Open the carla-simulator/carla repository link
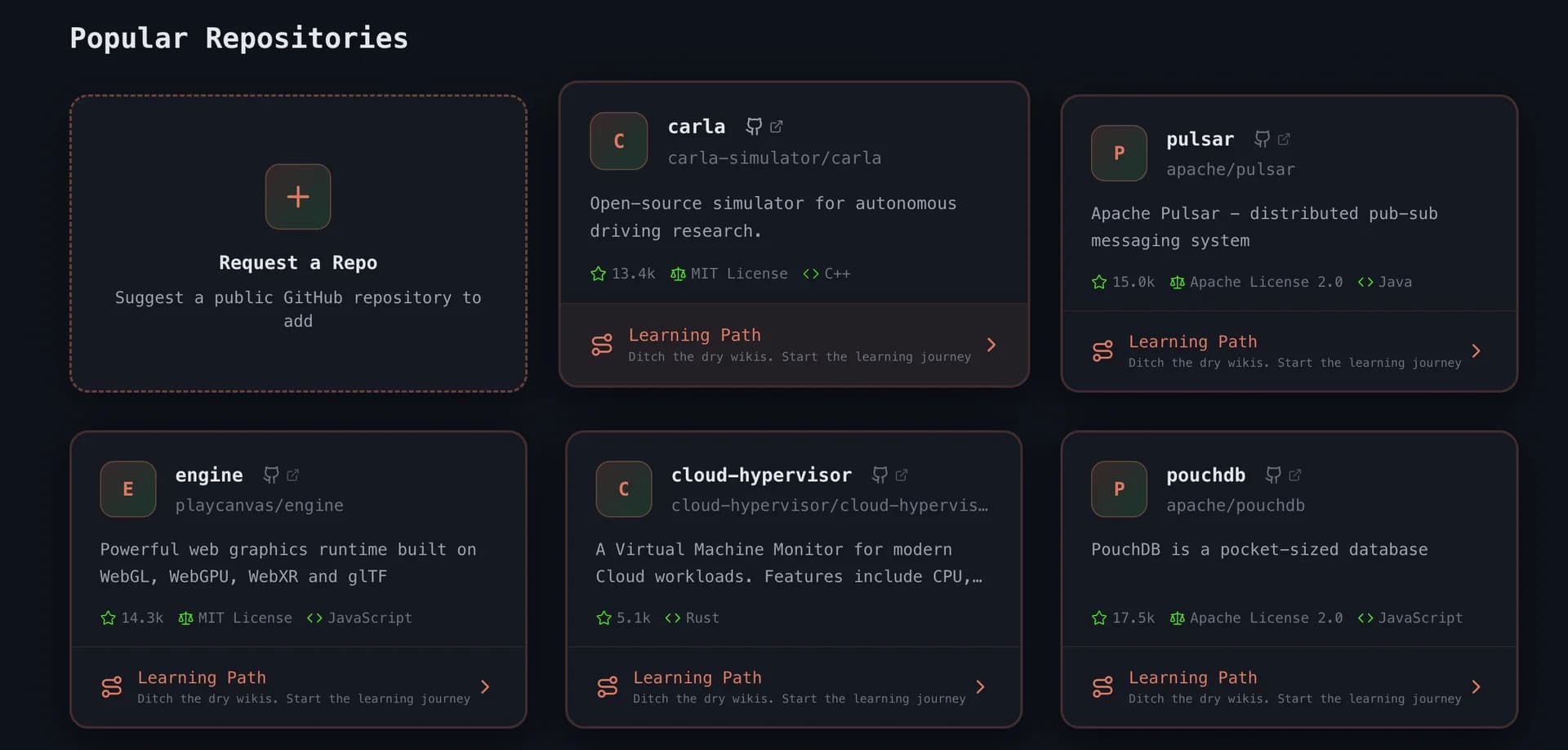 (x=774, y=158)
